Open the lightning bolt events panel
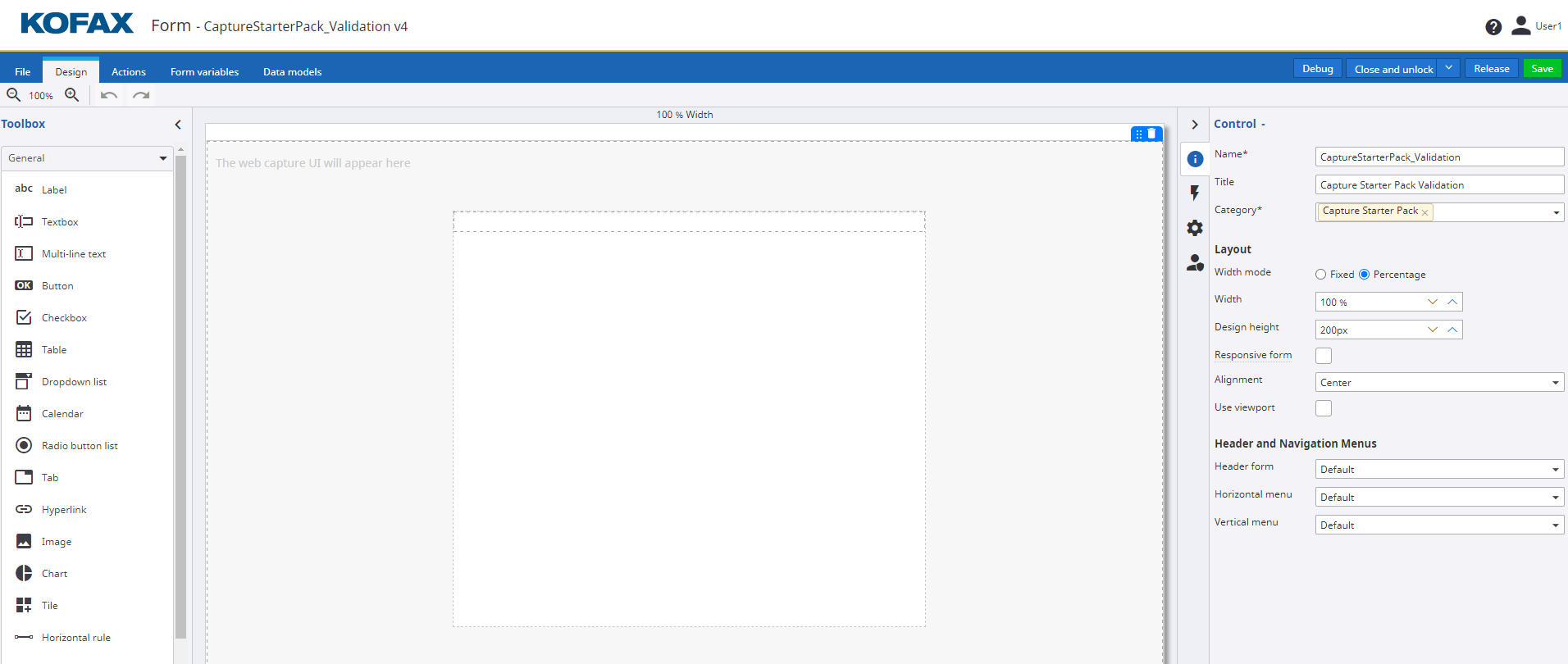The image size is (1568, 664). [1195, 193]
